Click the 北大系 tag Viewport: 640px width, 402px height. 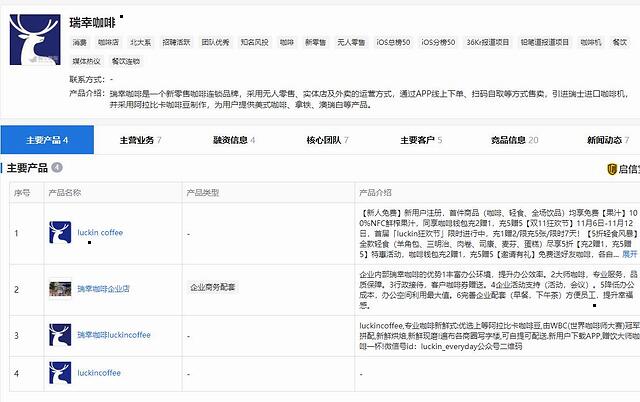click(141, 42)
